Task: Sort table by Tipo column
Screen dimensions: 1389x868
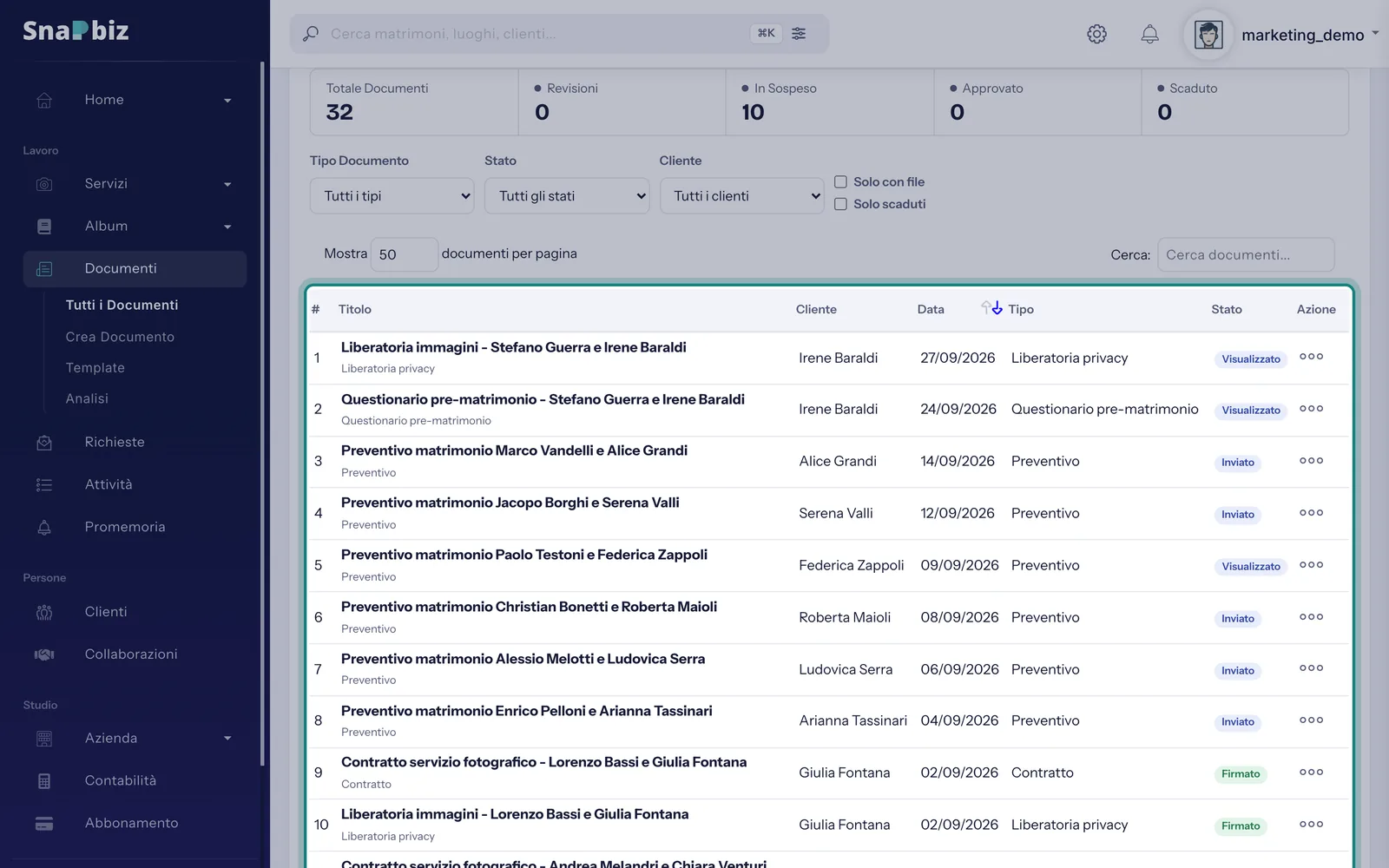Action: 1021,310
